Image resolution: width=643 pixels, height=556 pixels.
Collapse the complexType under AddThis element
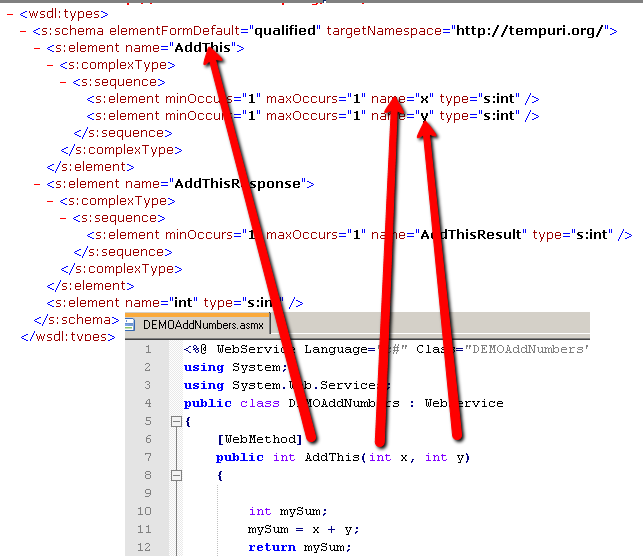tap(51, 65)
